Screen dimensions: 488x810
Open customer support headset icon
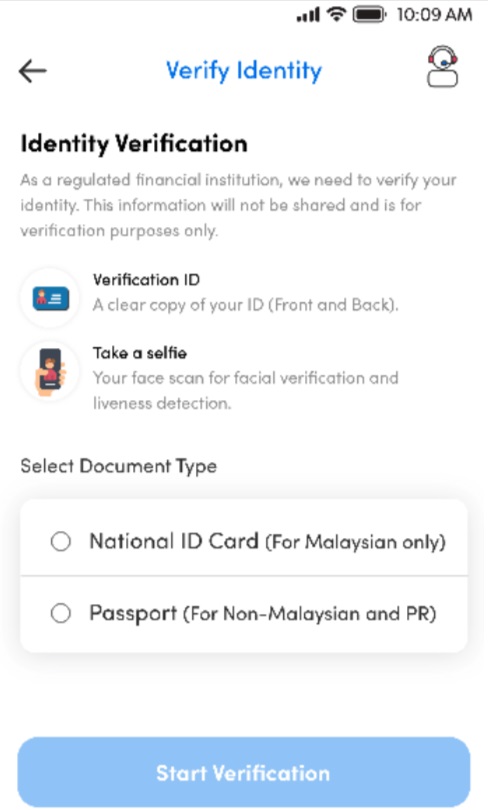tap(443, 67)
